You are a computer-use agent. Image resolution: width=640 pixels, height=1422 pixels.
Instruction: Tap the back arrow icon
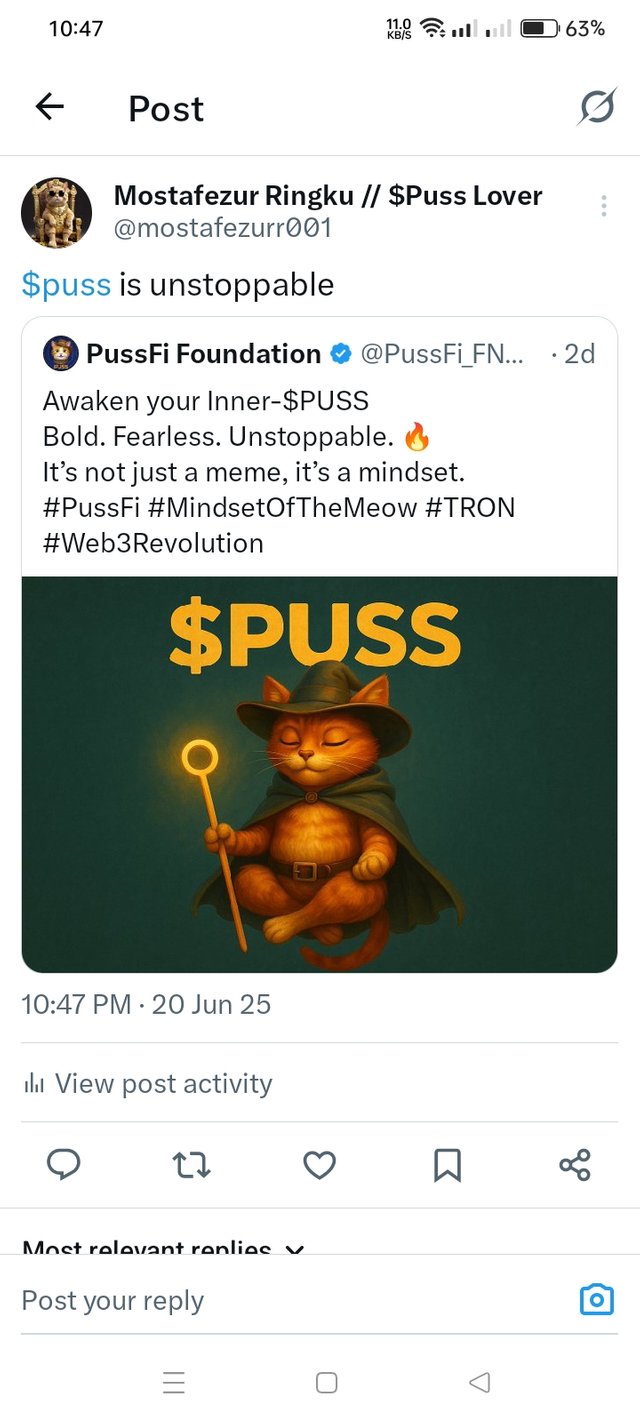tap(49, 107)
